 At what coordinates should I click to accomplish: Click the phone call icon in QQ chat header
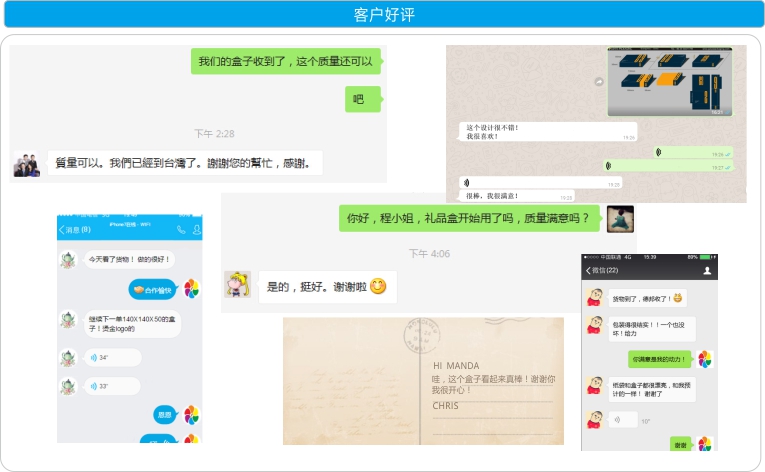click(181, 230)
